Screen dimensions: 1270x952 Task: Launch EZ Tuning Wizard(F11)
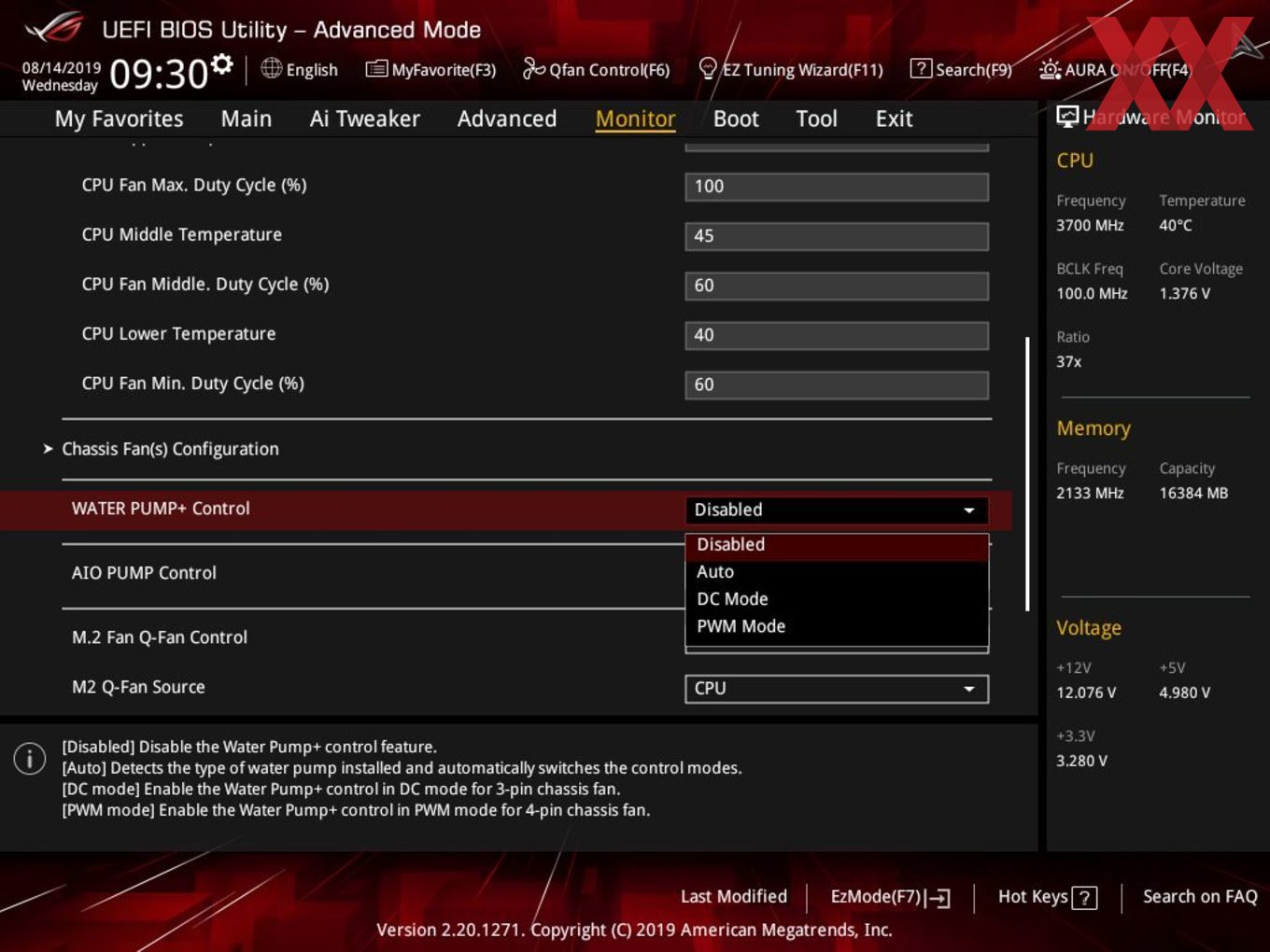click(791, 69)
